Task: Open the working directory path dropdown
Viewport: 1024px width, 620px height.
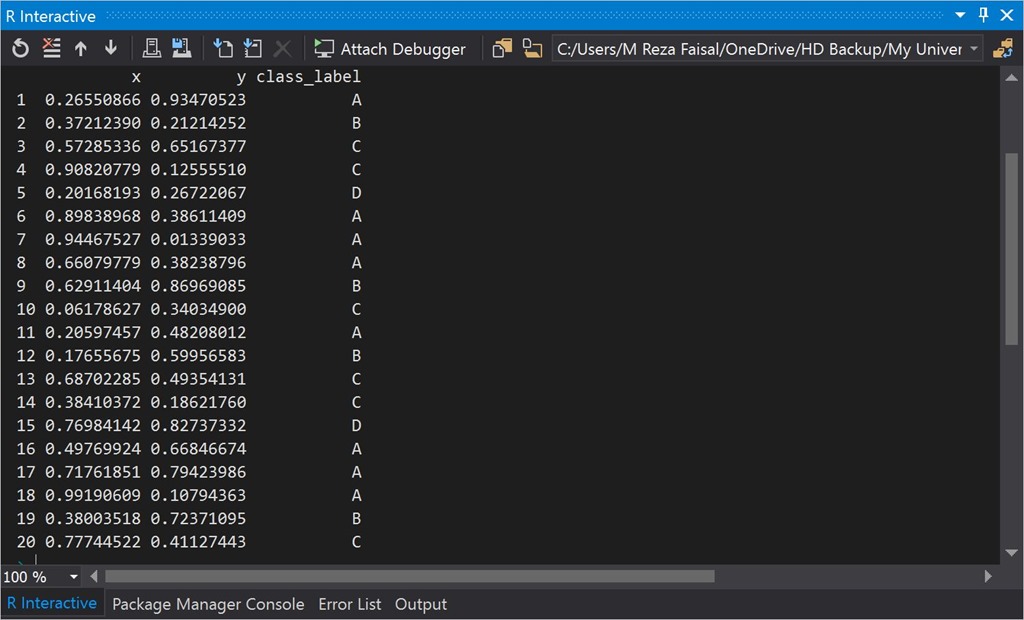Action: [x=974, y=49]
